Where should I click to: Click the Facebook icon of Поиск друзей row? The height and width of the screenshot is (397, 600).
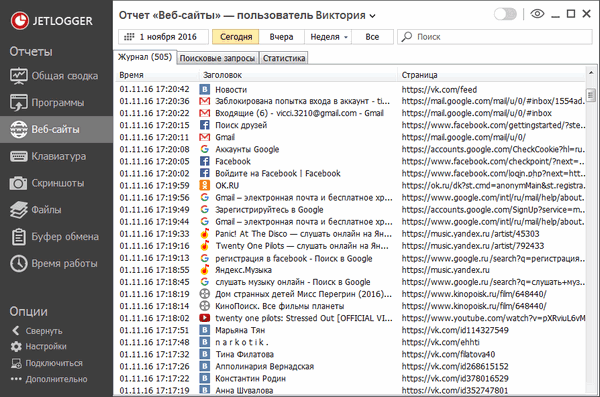pyautogui.click(x=205, y=125)
